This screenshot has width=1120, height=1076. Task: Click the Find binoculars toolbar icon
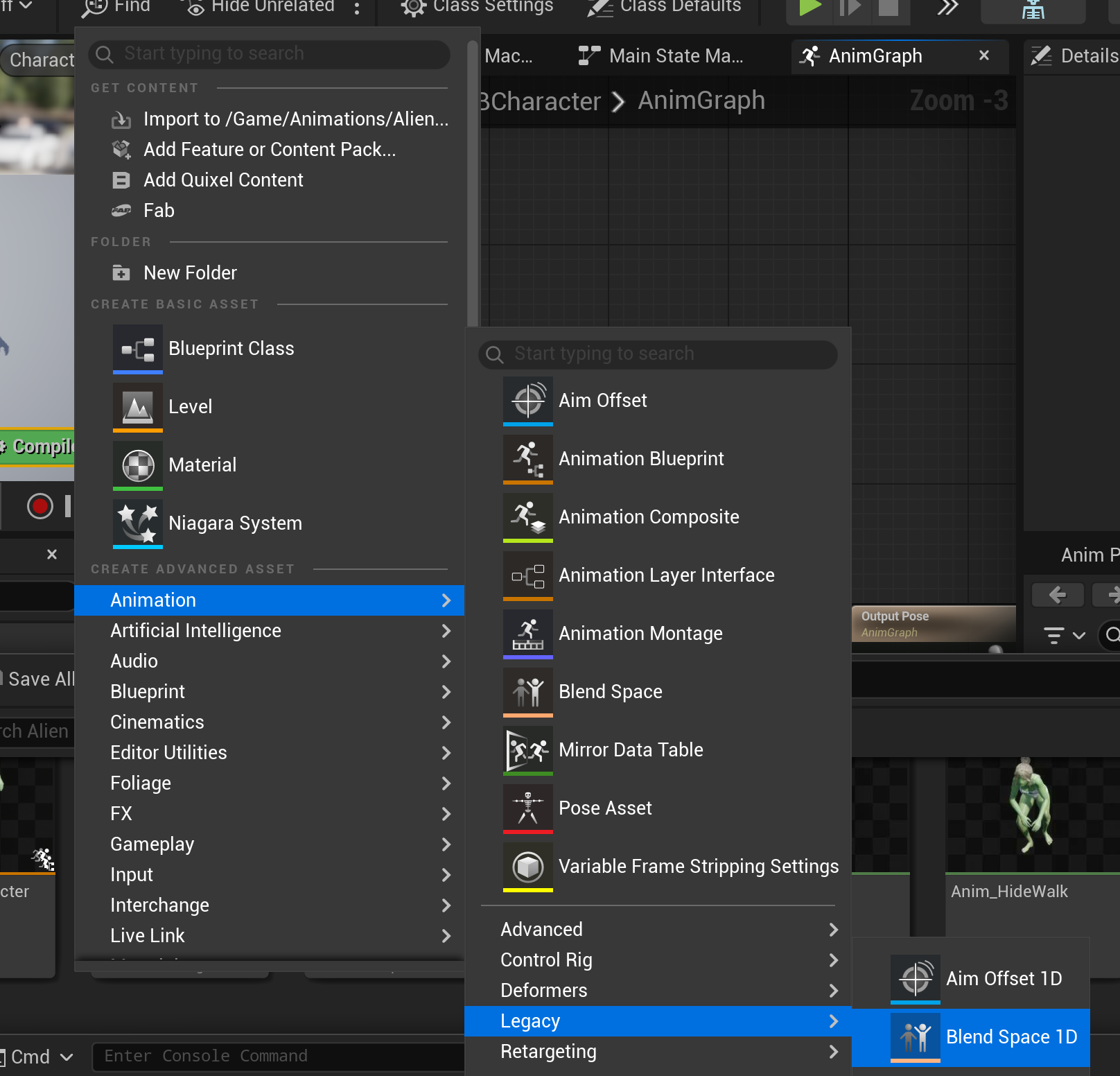94,7
